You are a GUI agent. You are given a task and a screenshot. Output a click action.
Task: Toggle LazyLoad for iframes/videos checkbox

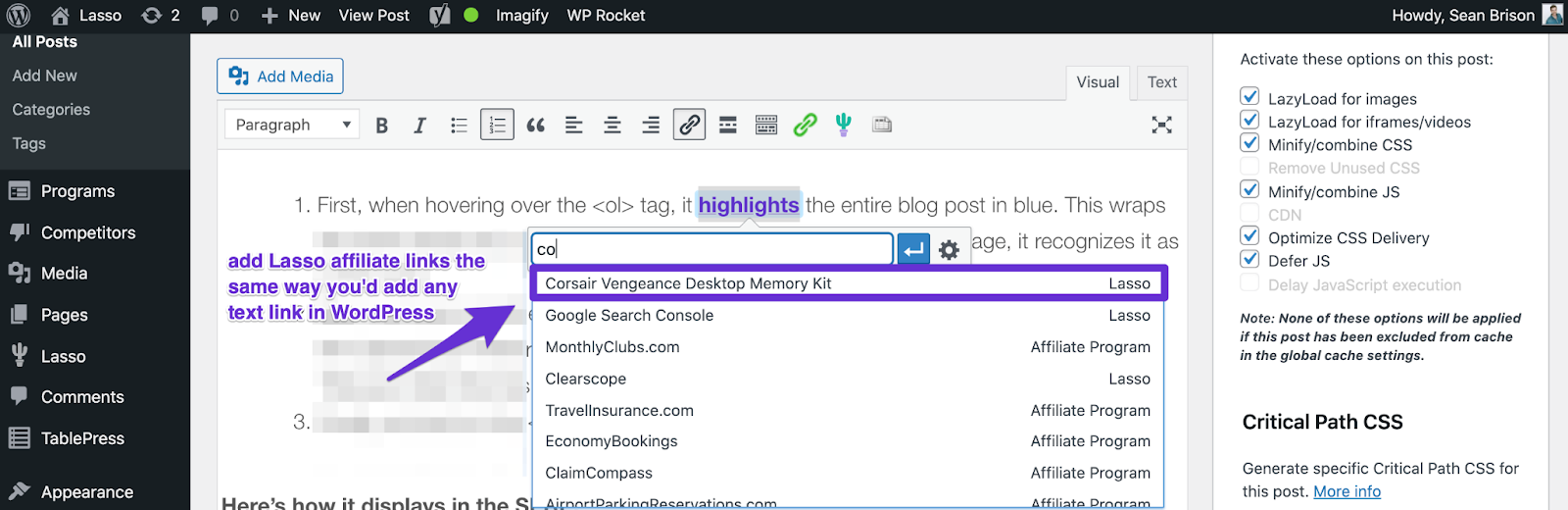(x=1249, y=120)
